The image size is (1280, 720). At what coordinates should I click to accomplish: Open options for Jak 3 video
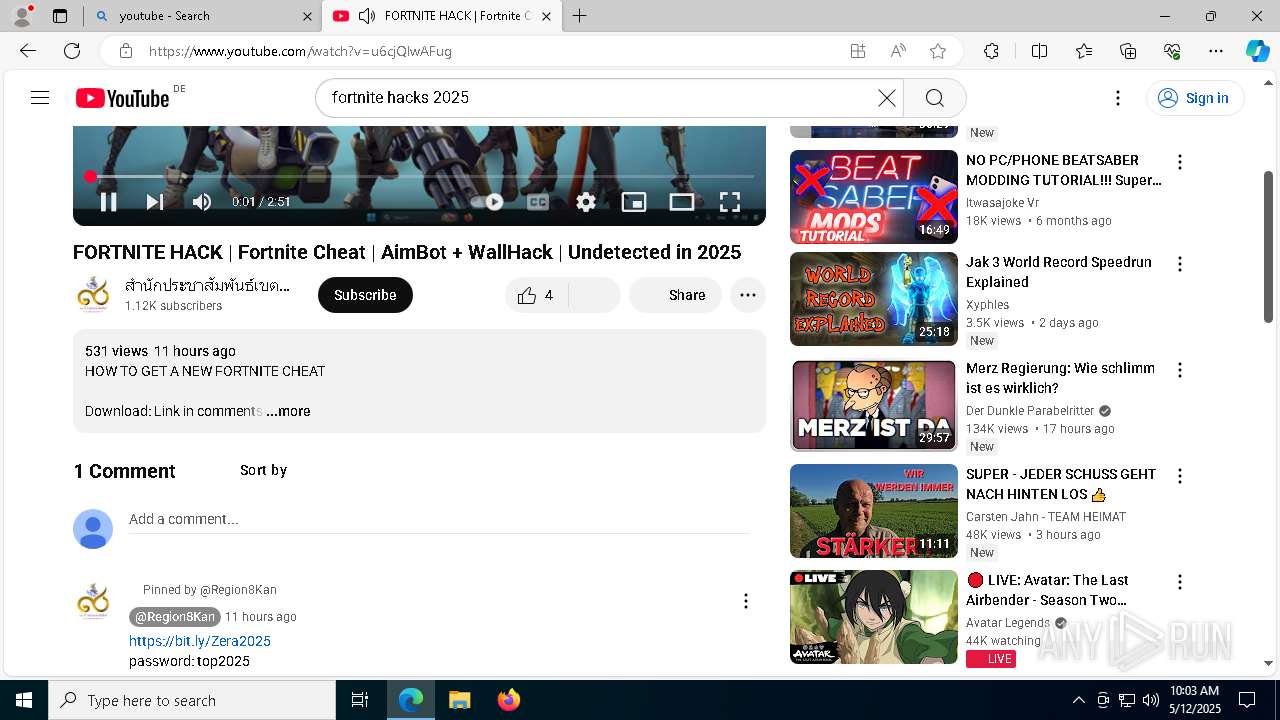[1180, 264]
